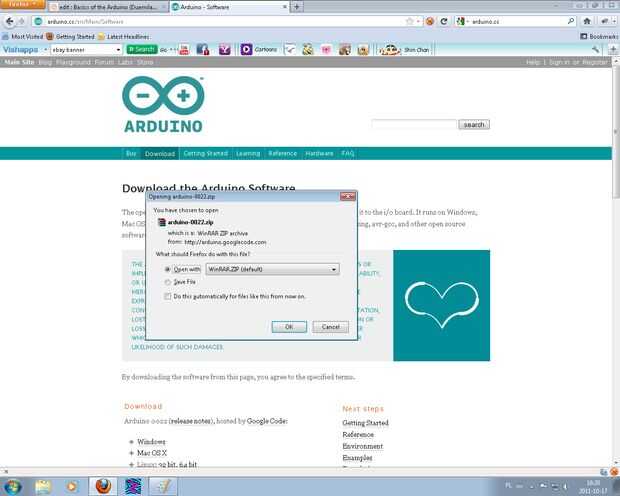Click the Windows download link

pos(151,441)
